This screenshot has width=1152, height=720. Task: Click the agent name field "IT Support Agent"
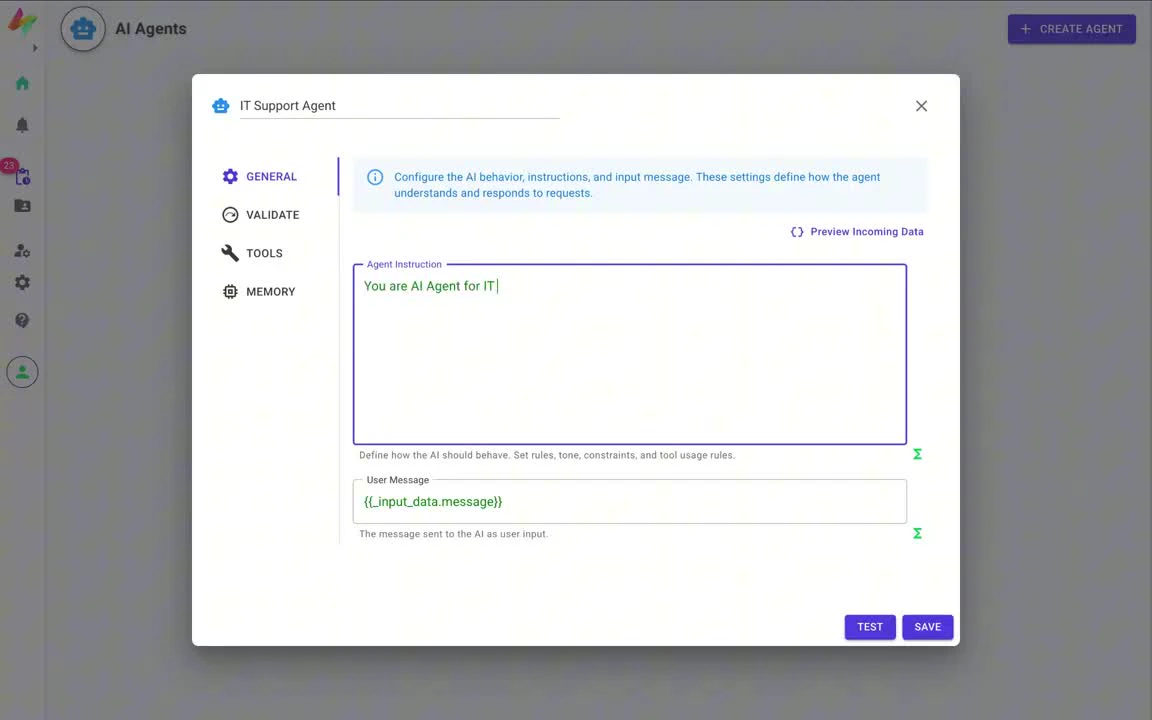(400, 106)
